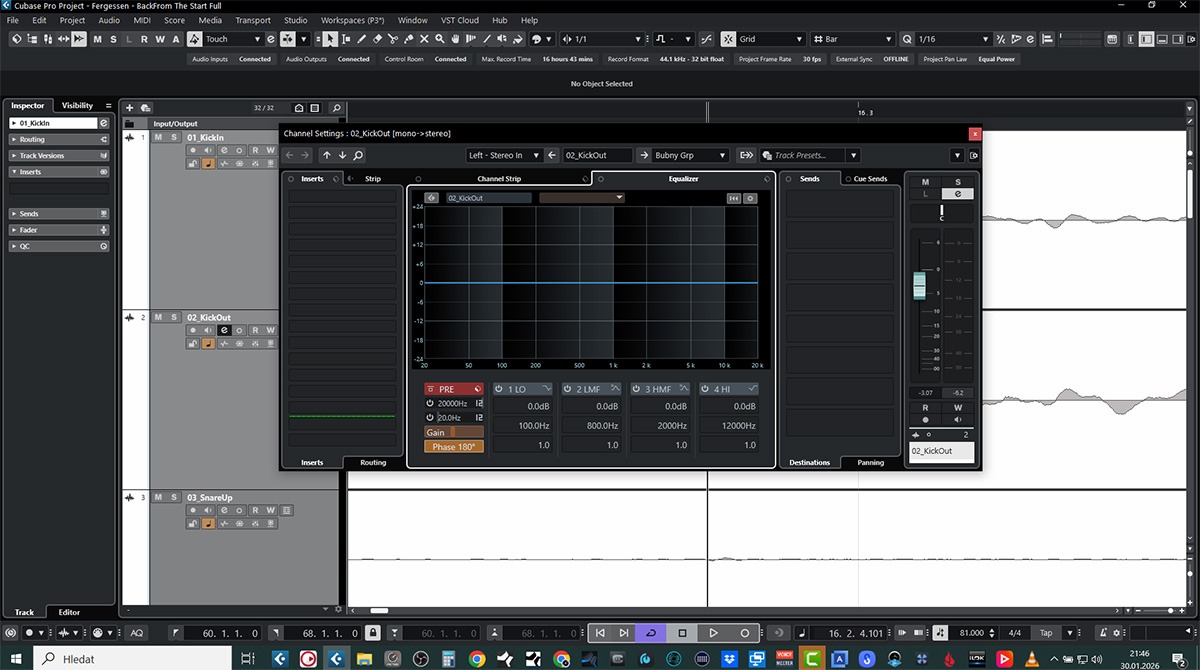
Task: Open the Transport menu
Action: pos(253,20)
